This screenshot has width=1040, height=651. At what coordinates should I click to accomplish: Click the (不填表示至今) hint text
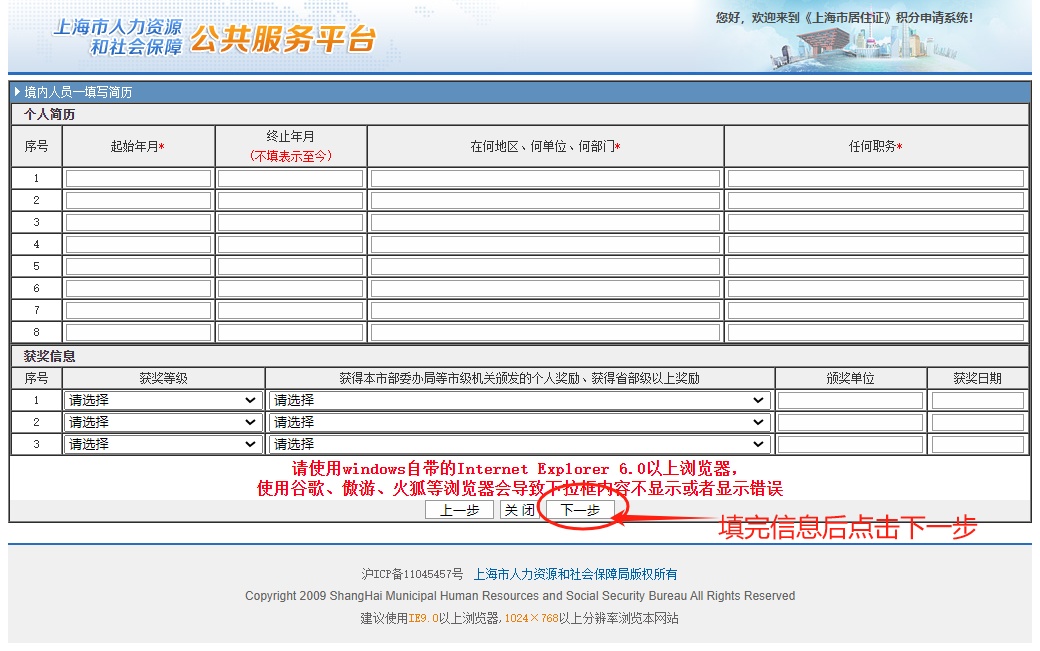click(x=291, y=156)
